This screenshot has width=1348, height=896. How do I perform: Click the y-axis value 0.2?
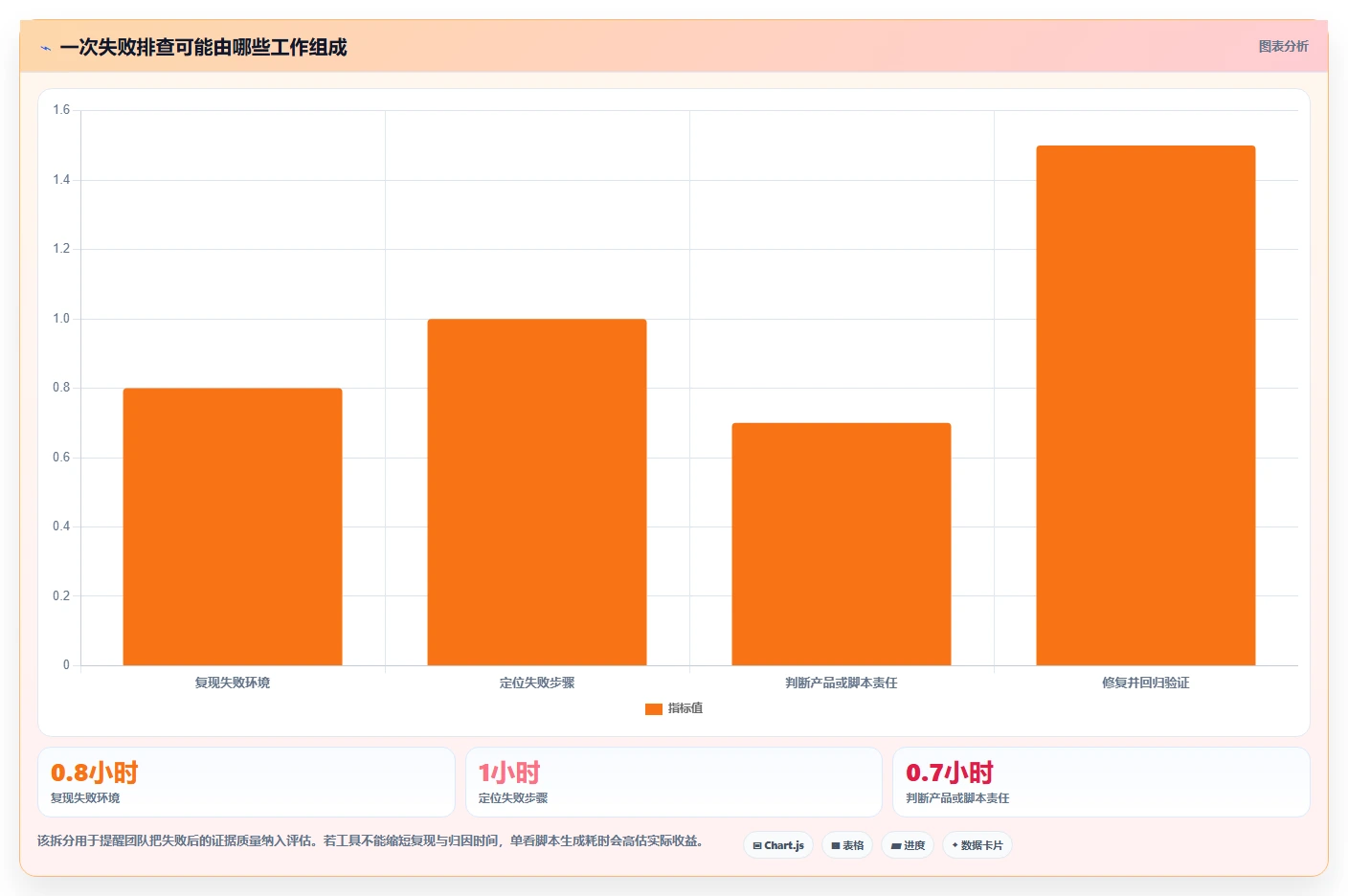[61, 596]
